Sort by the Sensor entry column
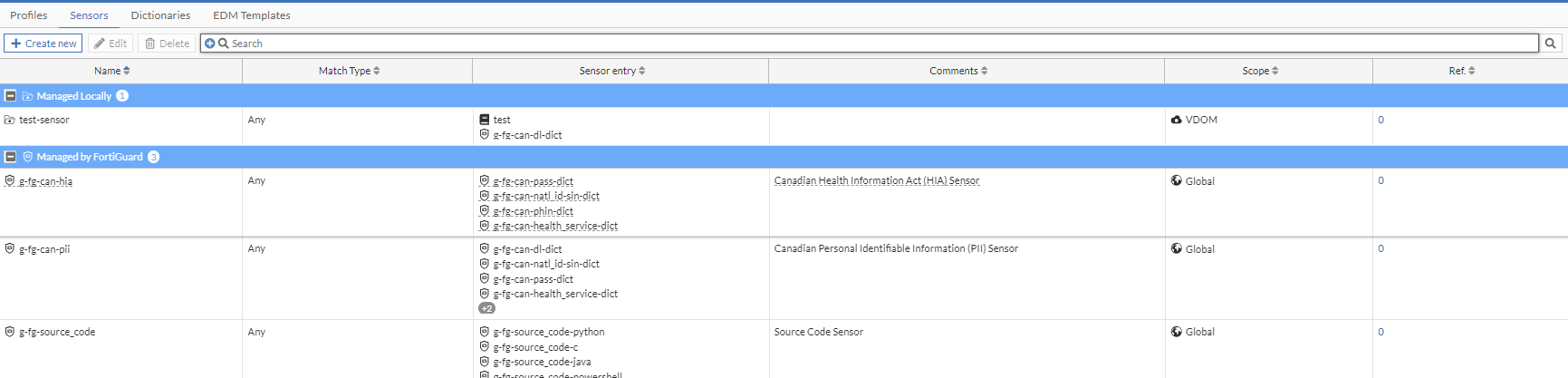Image resolution: width=1568 pixels, height=378 pixels. pyautogui.click(x=612, y=71)
